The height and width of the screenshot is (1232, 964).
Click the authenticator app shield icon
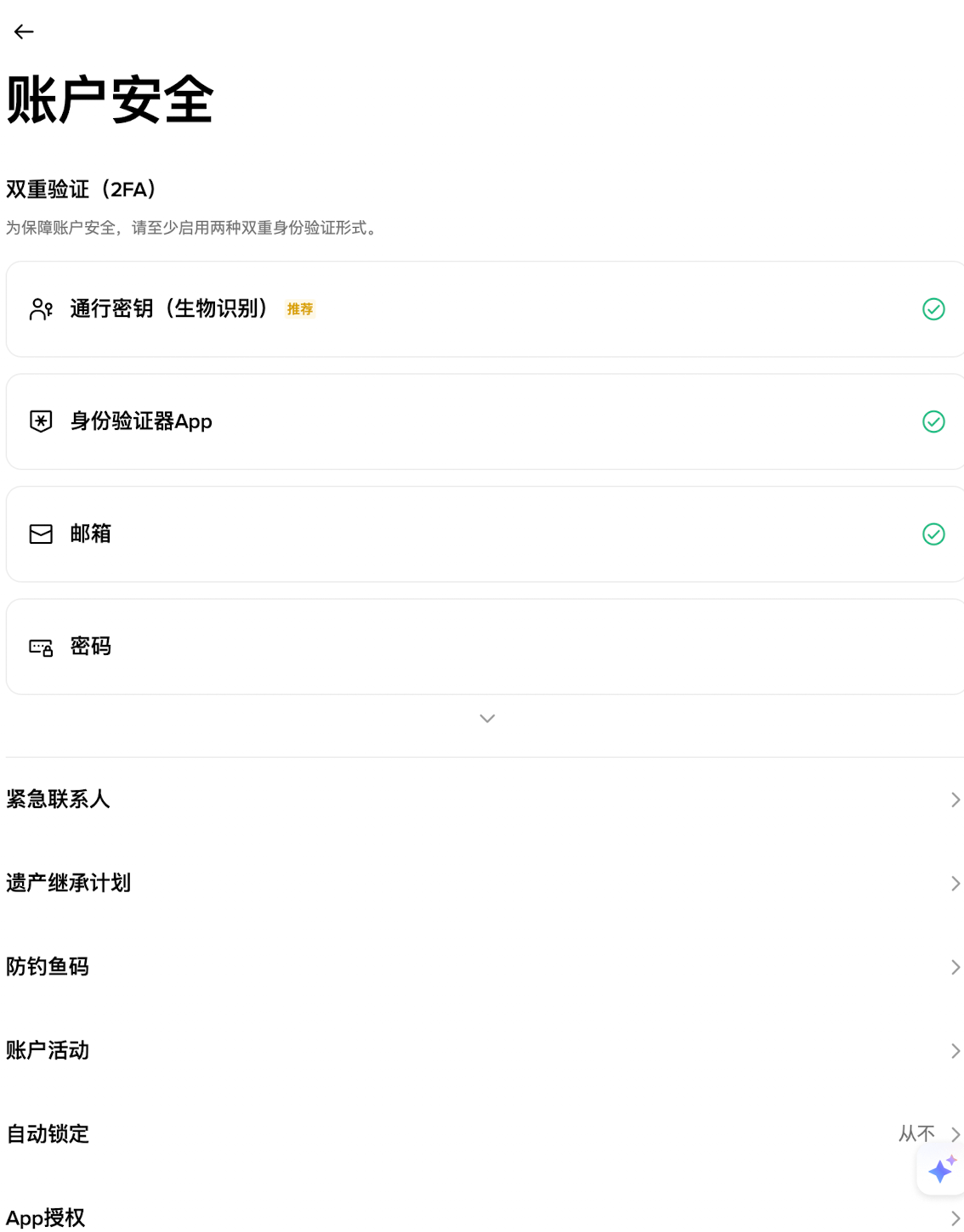tap(41, 421)
